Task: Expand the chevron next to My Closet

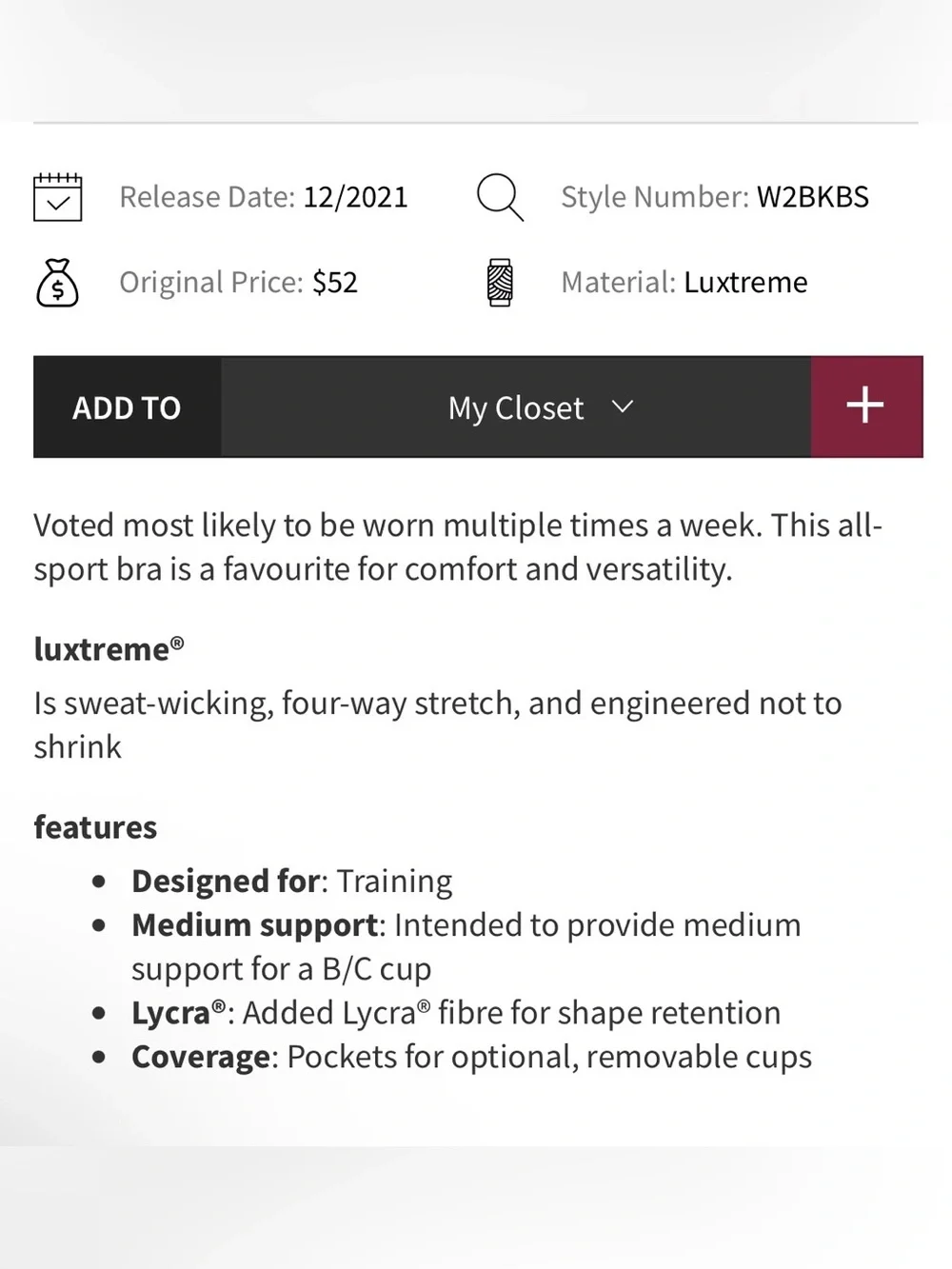Action: (x=623, y=407)
